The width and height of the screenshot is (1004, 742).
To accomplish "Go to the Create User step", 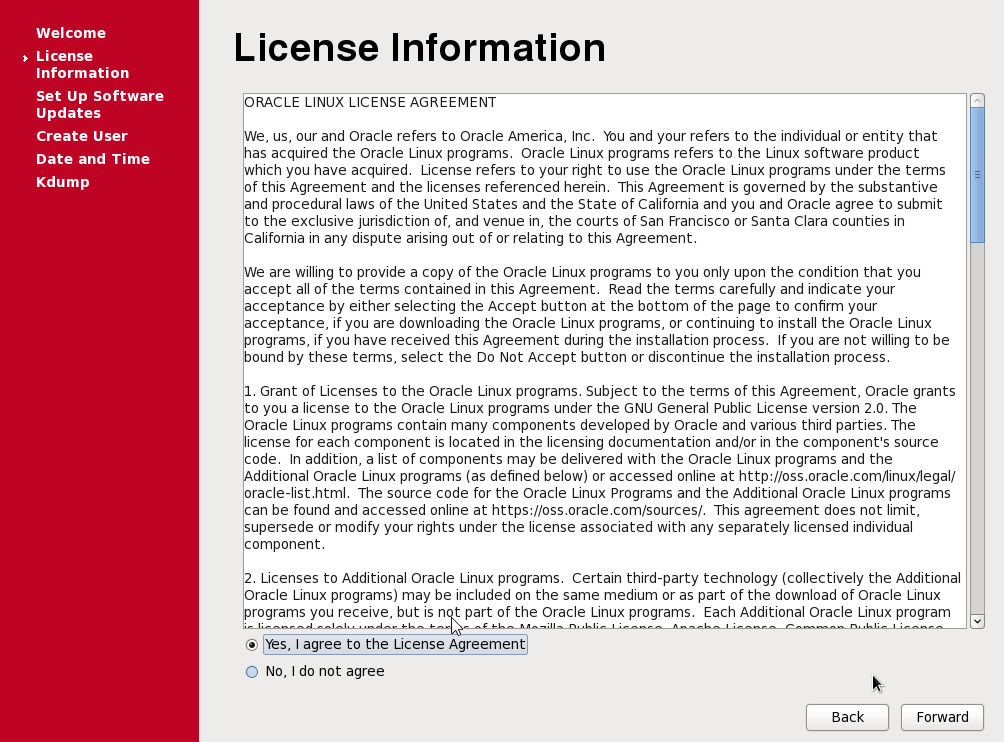I will coord(82,136).
